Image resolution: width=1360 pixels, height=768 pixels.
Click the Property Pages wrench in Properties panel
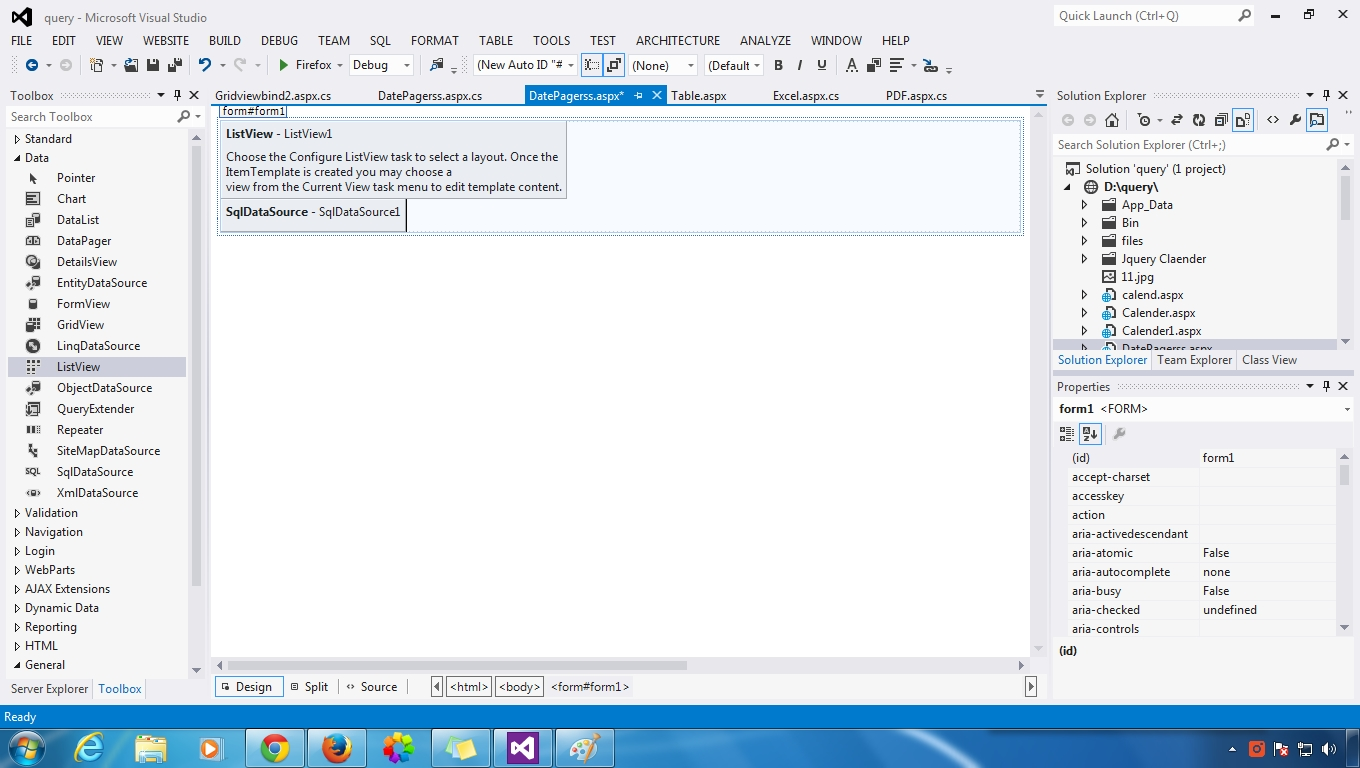[1119, 433]
